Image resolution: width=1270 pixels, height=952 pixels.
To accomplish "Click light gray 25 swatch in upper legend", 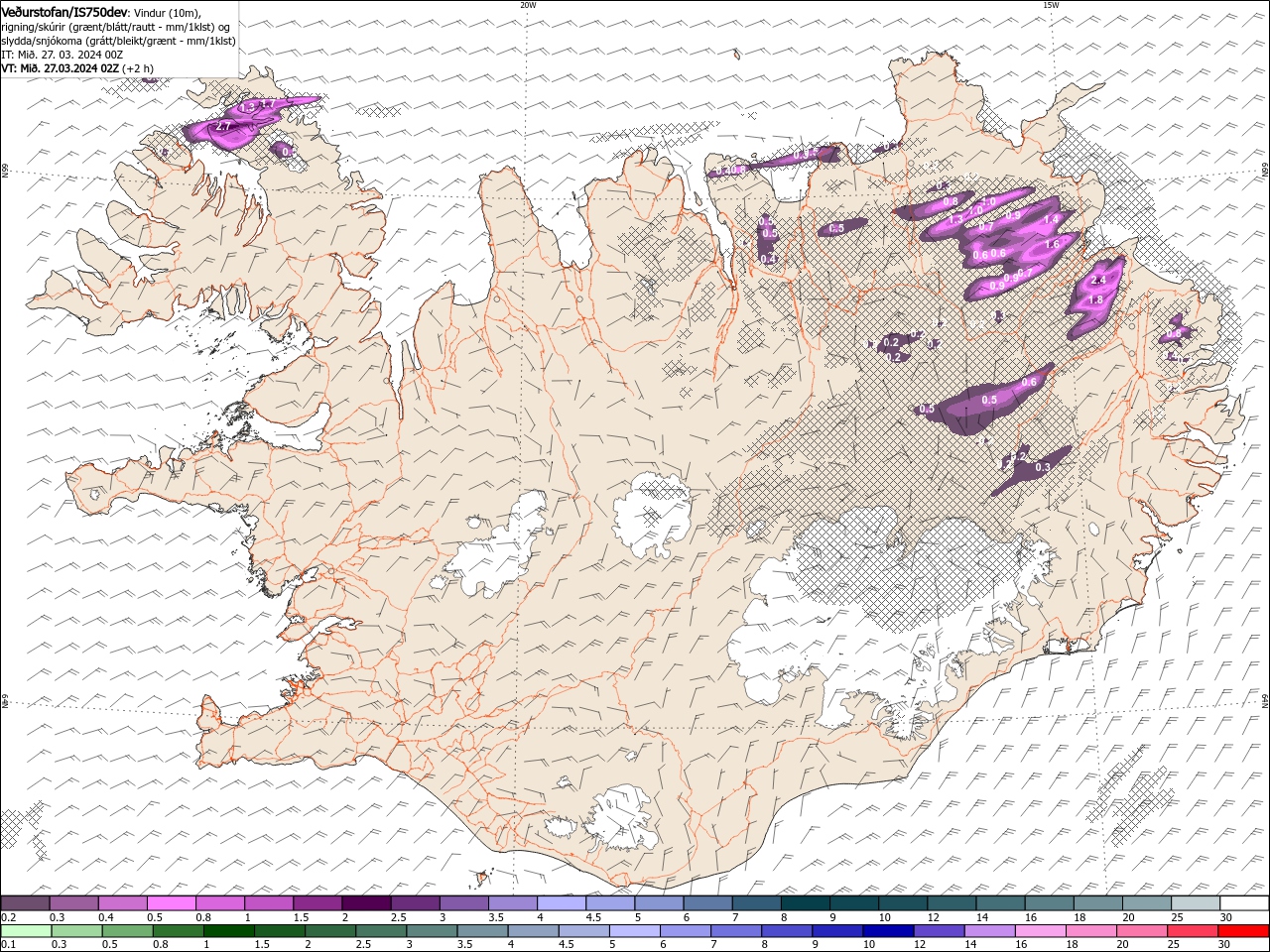I will 1196,902.
